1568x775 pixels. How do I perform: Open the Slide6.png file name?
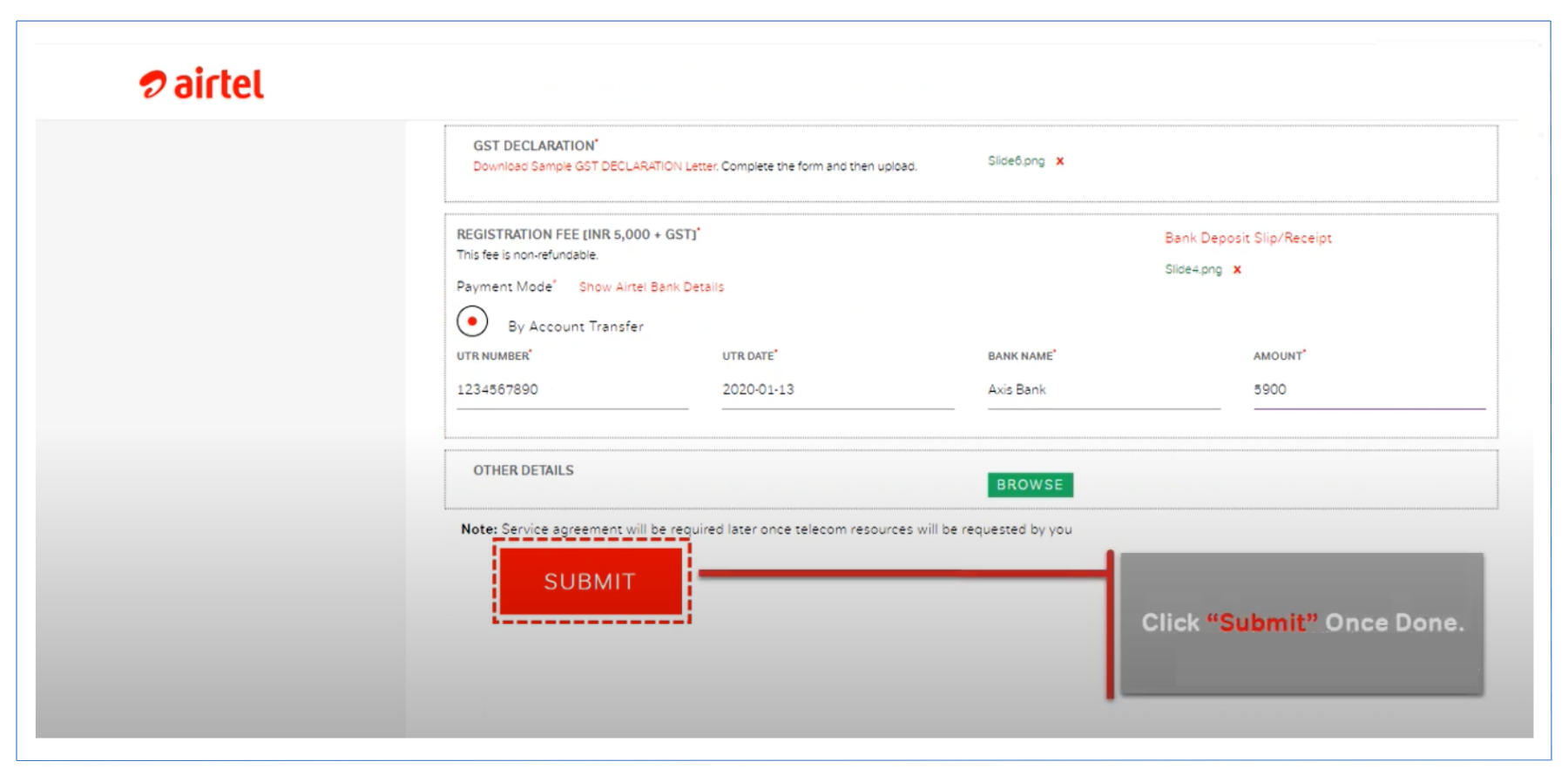click(1016, 161)
